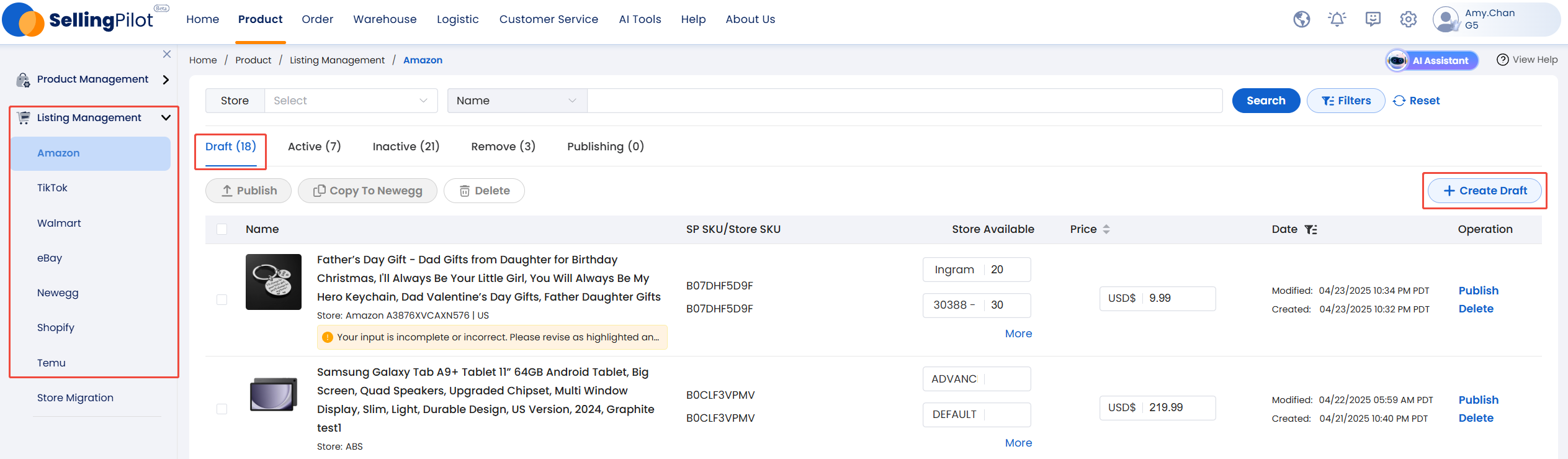Viewport: 1568px width, 459px height.
Task: Open the Store select dropdown
Action: 351,101
